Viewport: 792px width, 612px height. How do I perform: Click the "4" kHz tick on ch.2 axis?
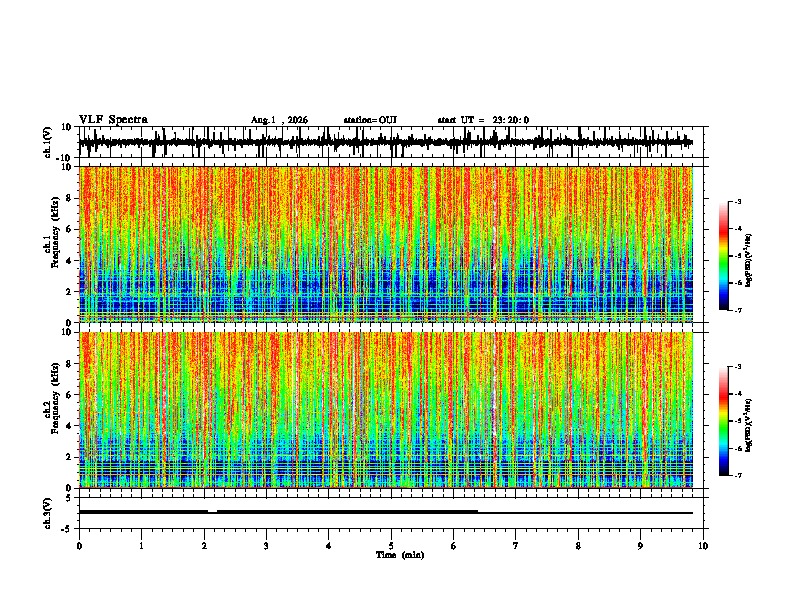[x=70, y=426]
